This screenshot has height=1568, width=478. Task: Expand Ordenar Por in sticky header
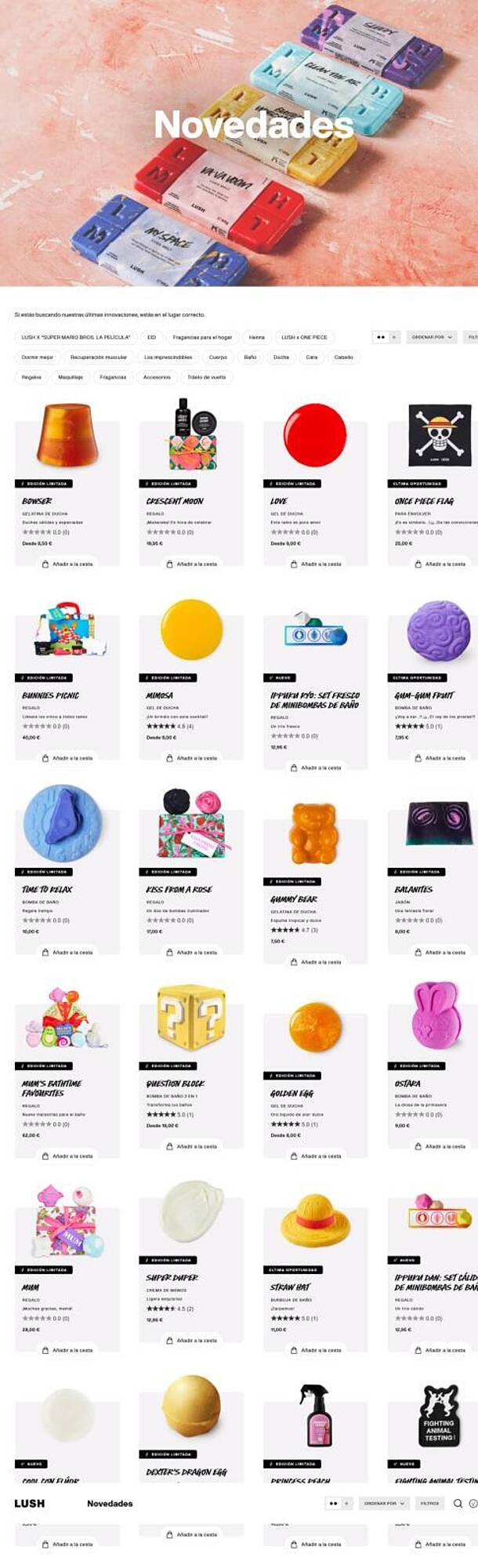pyautogui.click(x=384, y=1503)
